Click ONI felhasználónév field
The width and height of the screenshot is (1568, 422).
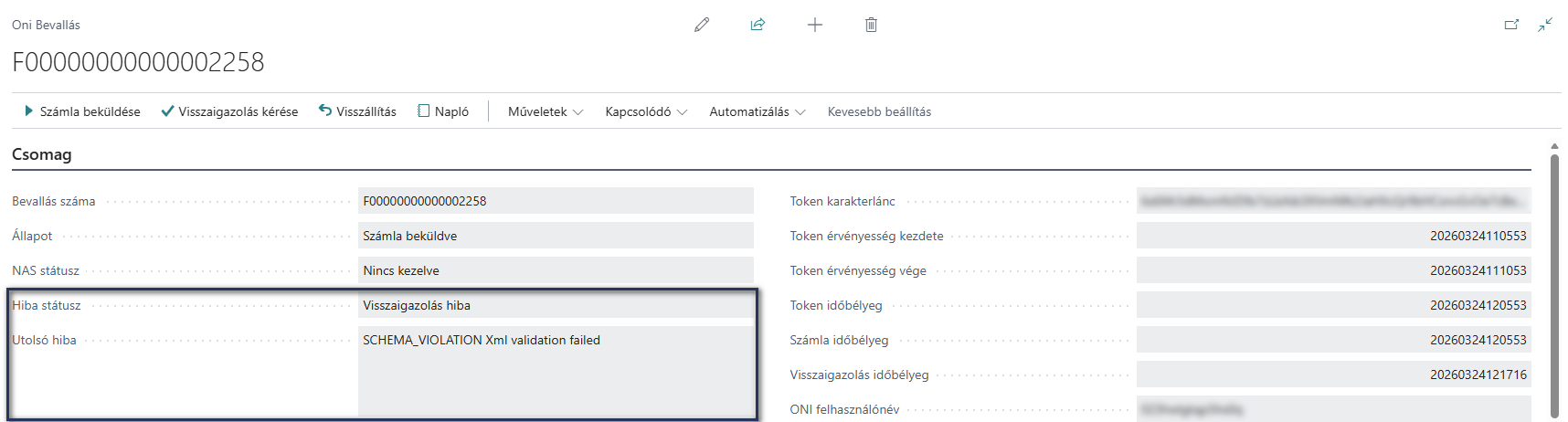click(x=1334, y=409)
